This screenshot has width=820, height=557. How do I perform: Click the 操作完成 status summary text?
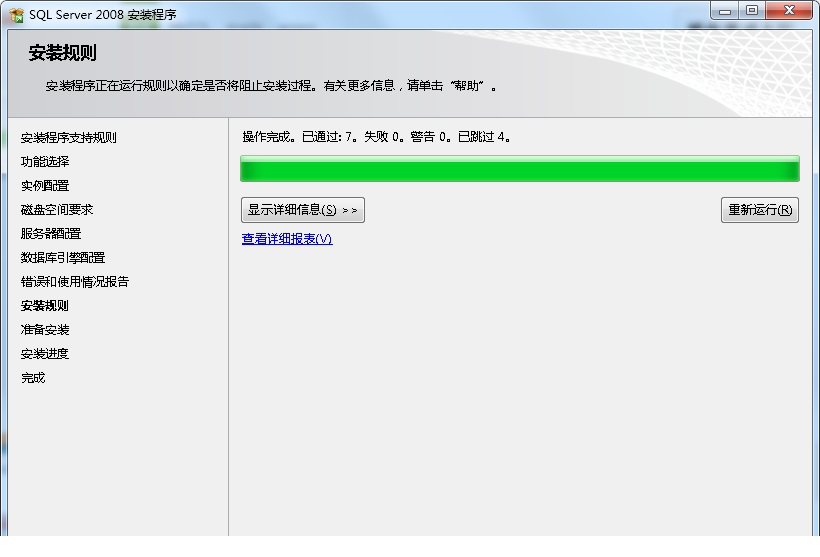376,137
